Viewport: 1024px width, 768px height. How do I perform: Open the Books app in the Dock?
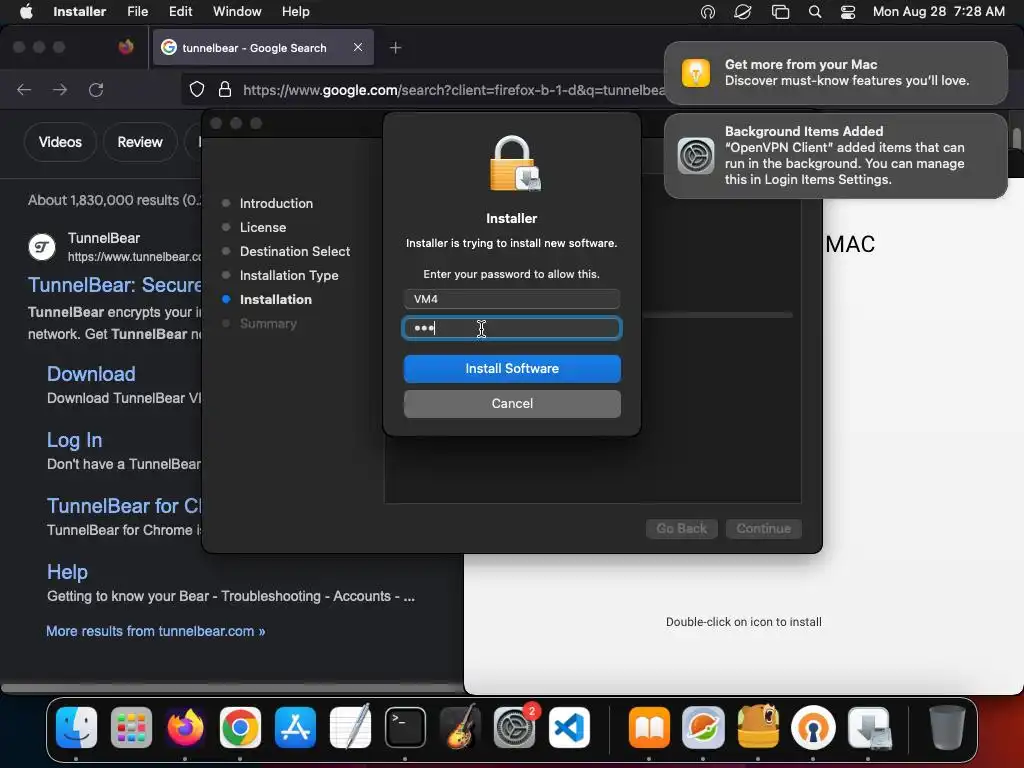(649, 727)
